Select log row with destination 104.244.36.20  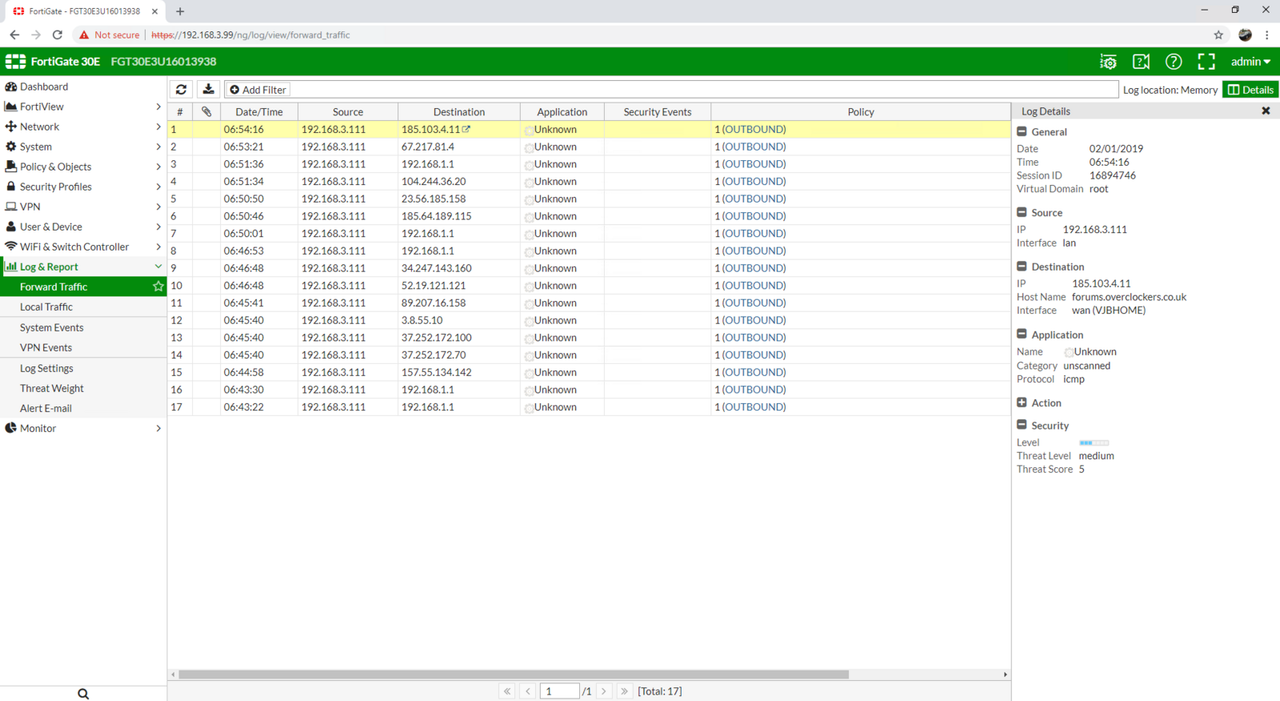[x=589, y=182]
